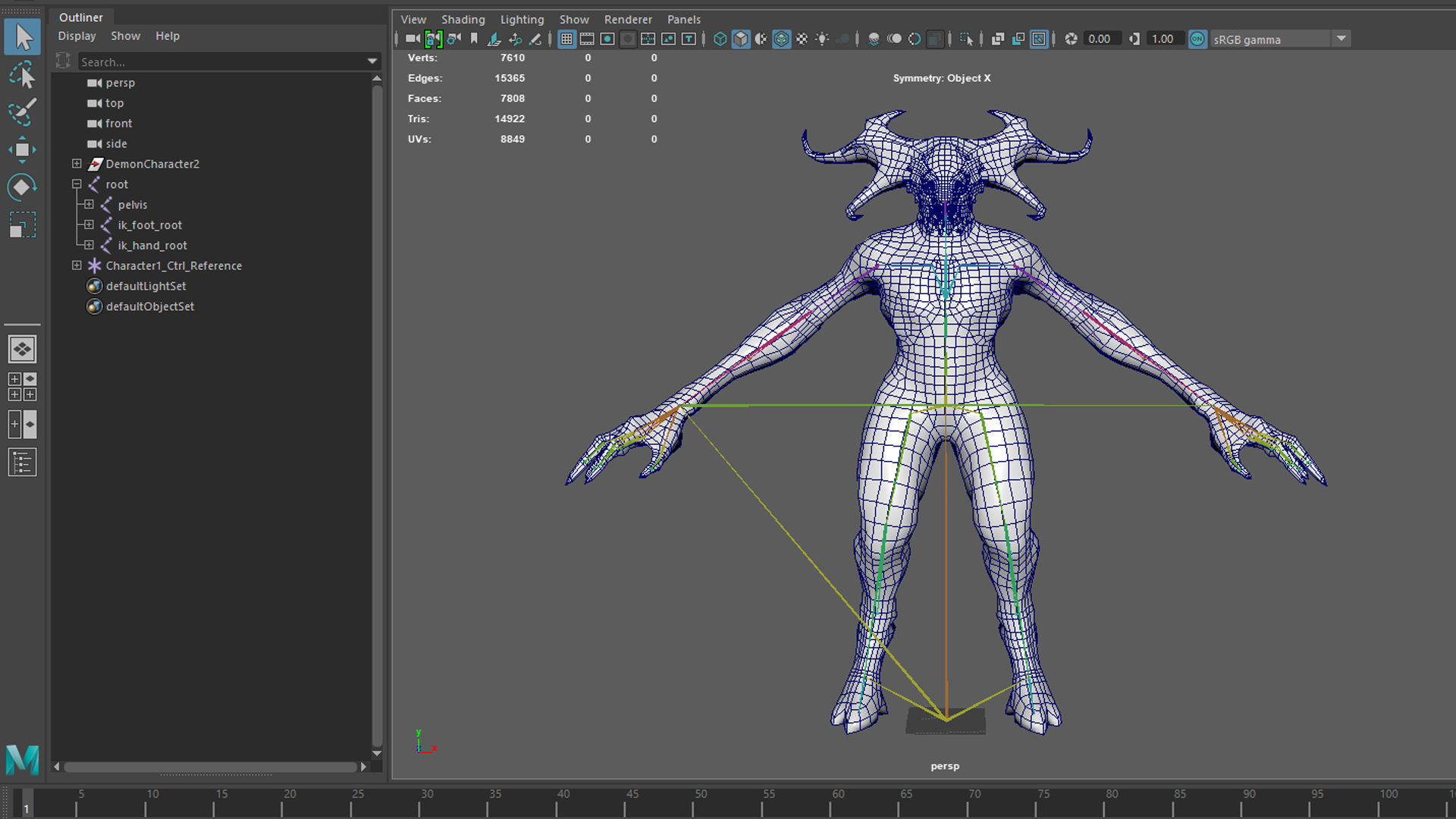Choose the Rotate tool
Viewport: 1456px width, 819px height.
point(23,187)
